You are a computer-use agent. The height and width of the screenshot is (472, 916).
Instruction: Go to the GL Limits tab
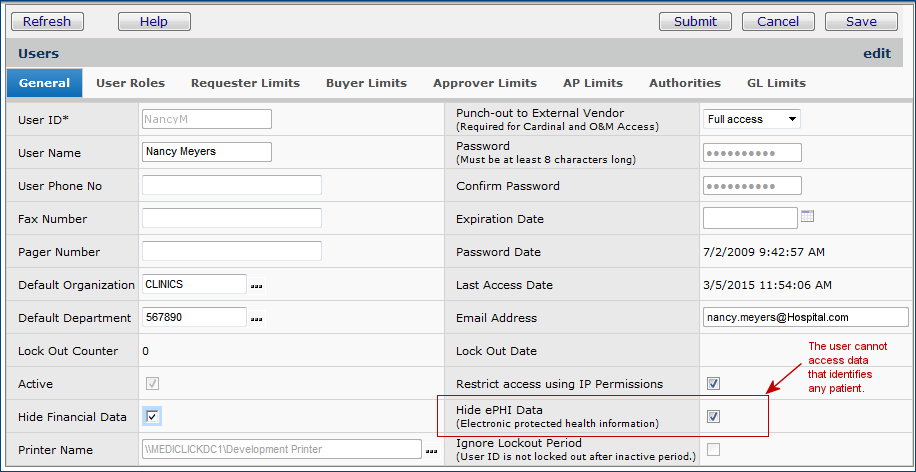pyautogui.click(x=776, y=83)
